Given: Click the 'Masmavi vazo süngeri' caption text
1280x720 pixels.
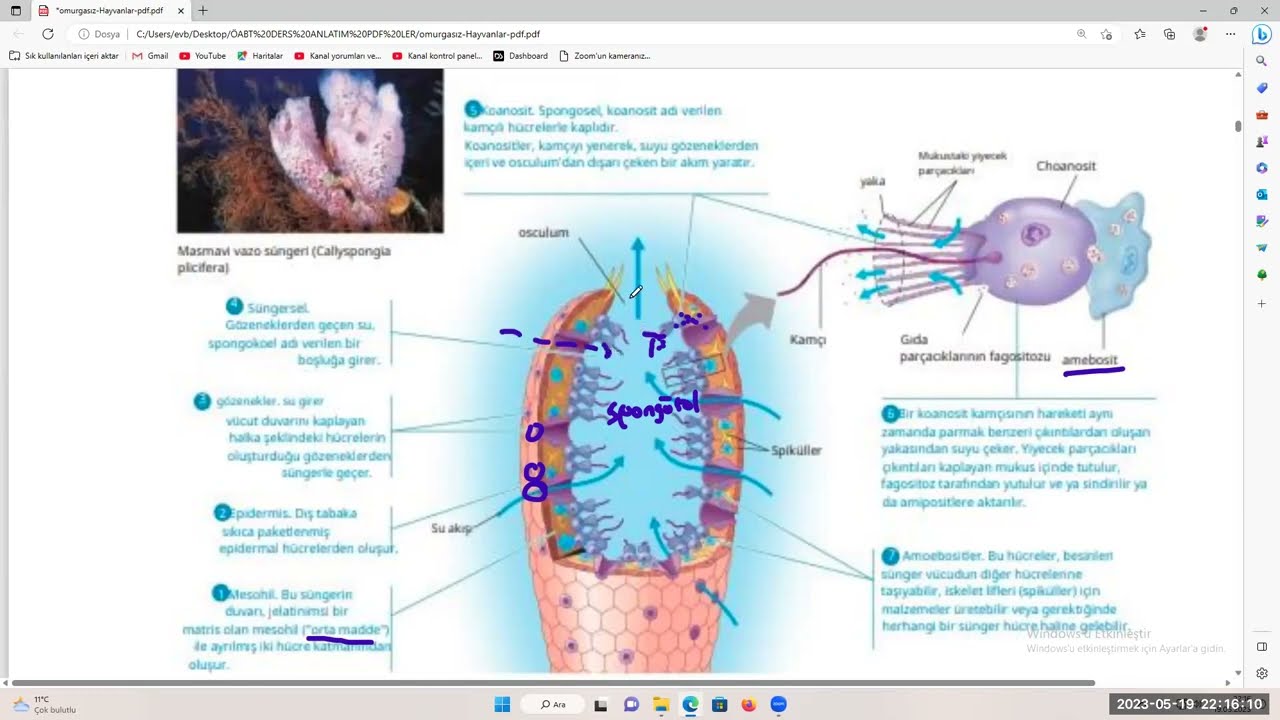Looking at the screenshot, I should 284,259.
